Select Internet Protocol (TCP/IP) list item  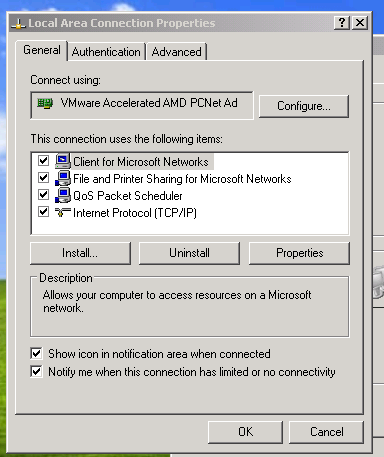tap(135, 213)
